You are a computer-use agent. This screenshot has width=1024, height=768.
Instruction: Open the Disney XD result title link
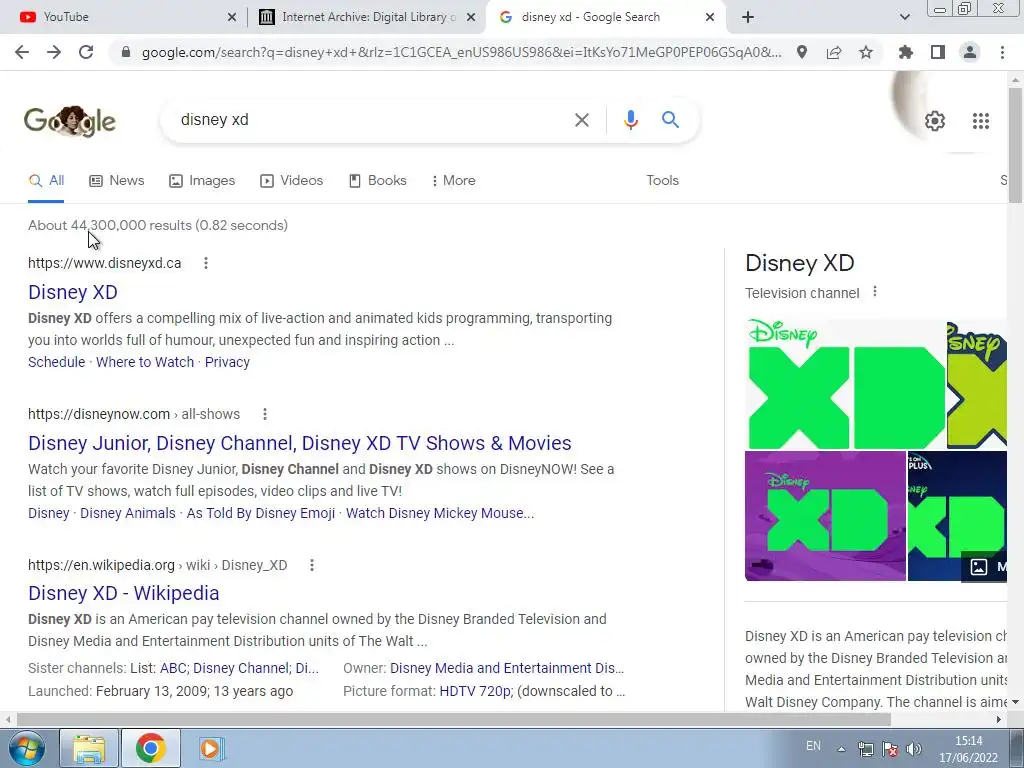(72, 292)
